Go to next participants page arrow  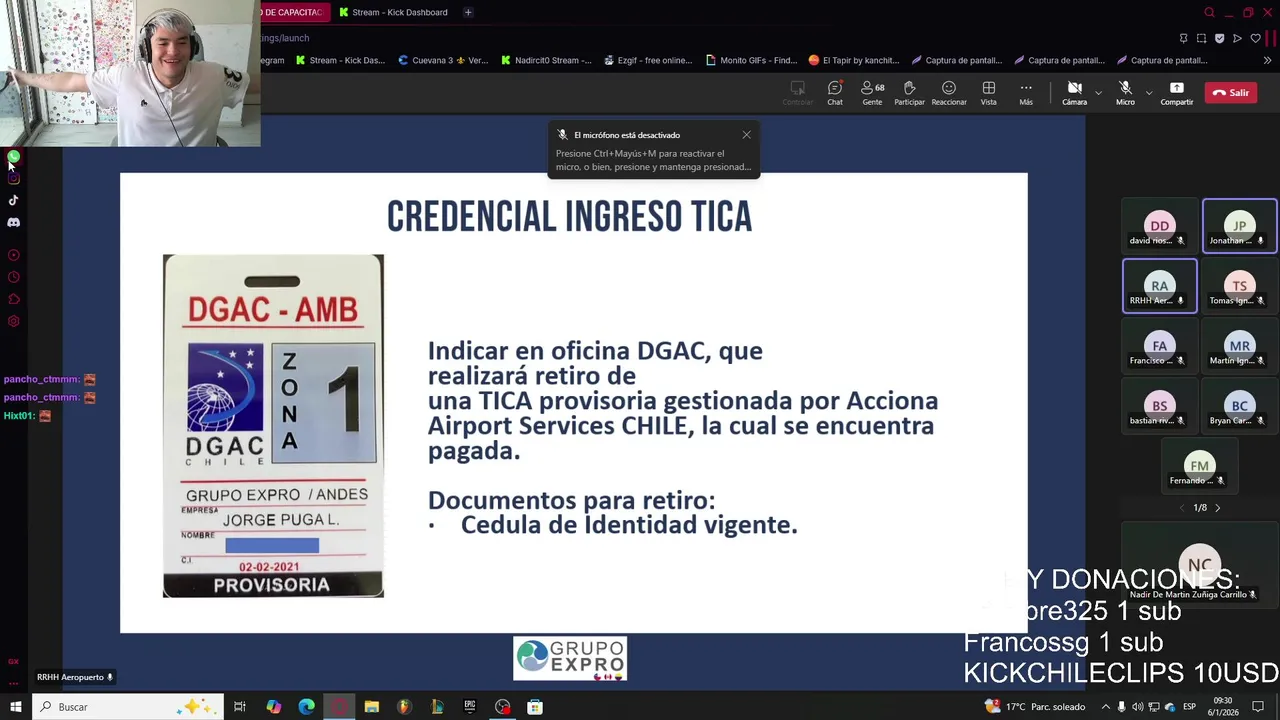(1217, 508)
